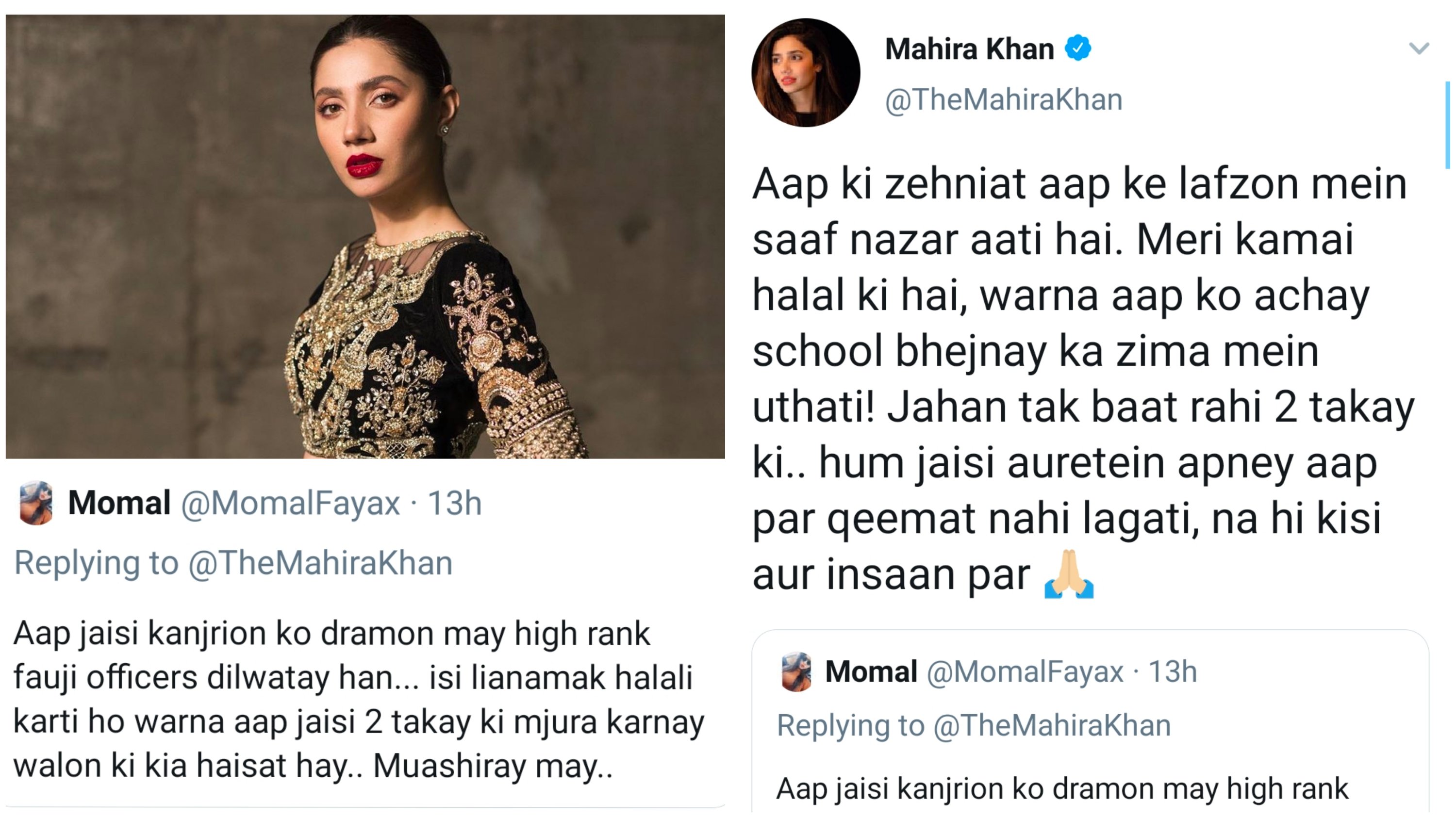Click the blue scrollbar handle

(x=1448, y=125)
